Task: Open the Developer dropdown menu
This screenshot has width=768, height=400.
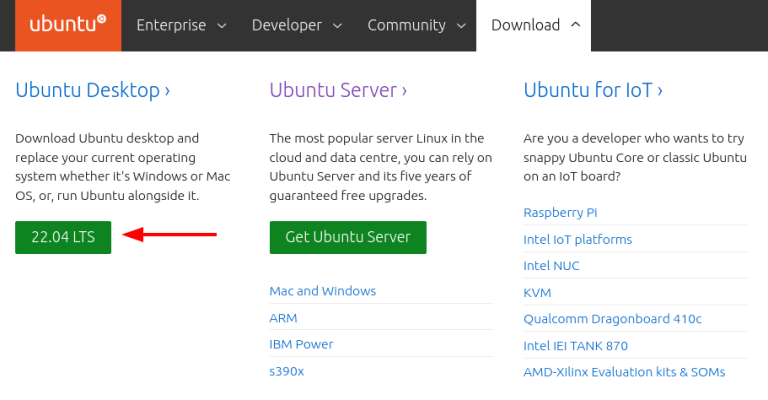Action: (295, 25)
